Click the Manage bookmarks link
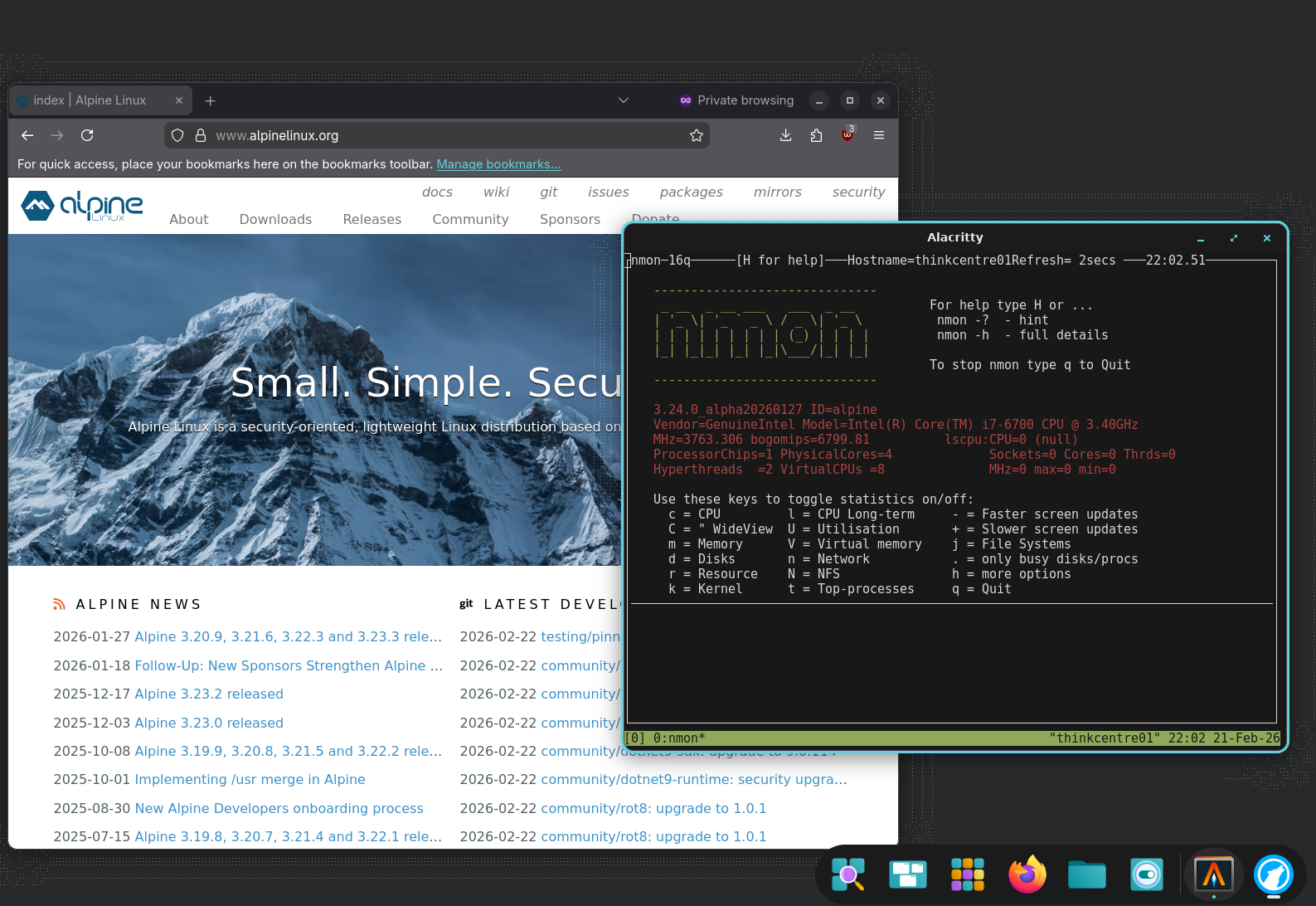1316x906 pixels. 498,164
